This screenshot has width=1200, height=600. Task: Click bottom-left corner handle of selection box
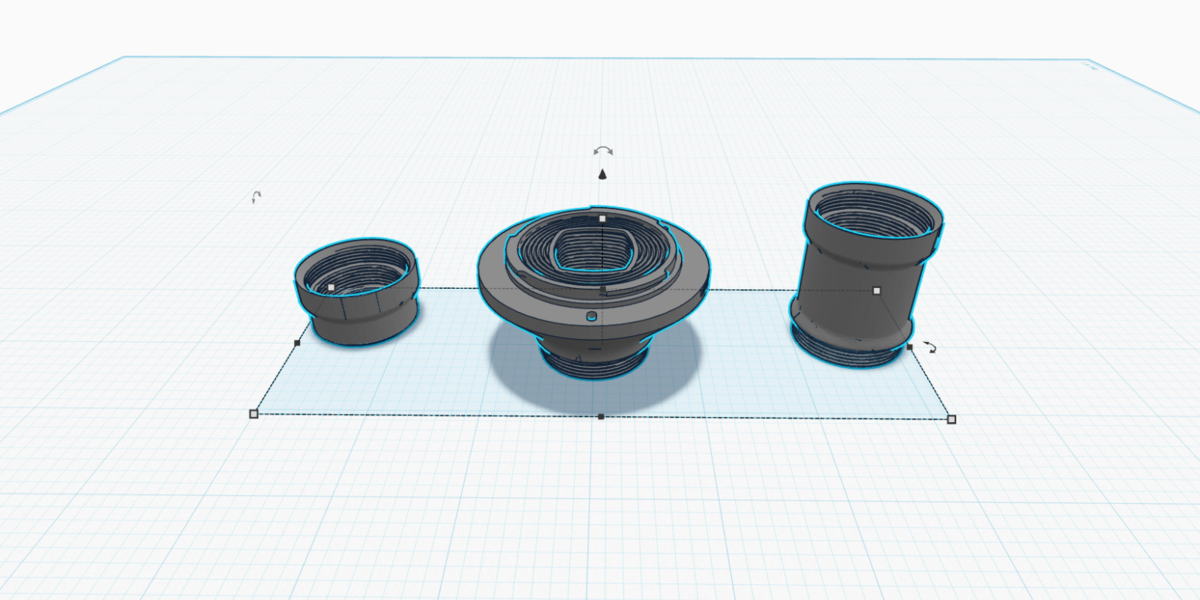[x=253, y=413]
